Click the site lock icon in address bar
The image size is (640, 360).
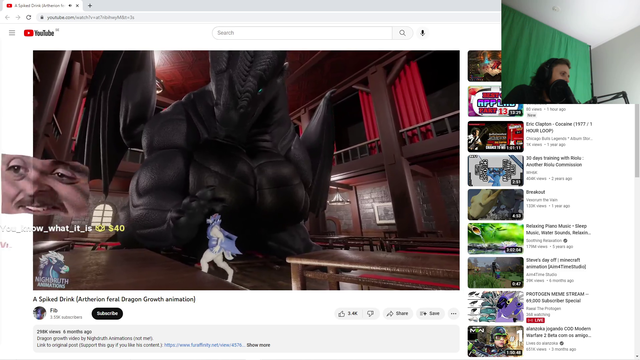(41, 18)
